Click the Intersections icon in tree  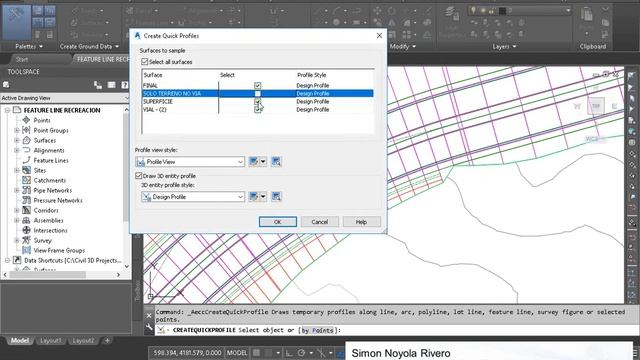[27, 230]
